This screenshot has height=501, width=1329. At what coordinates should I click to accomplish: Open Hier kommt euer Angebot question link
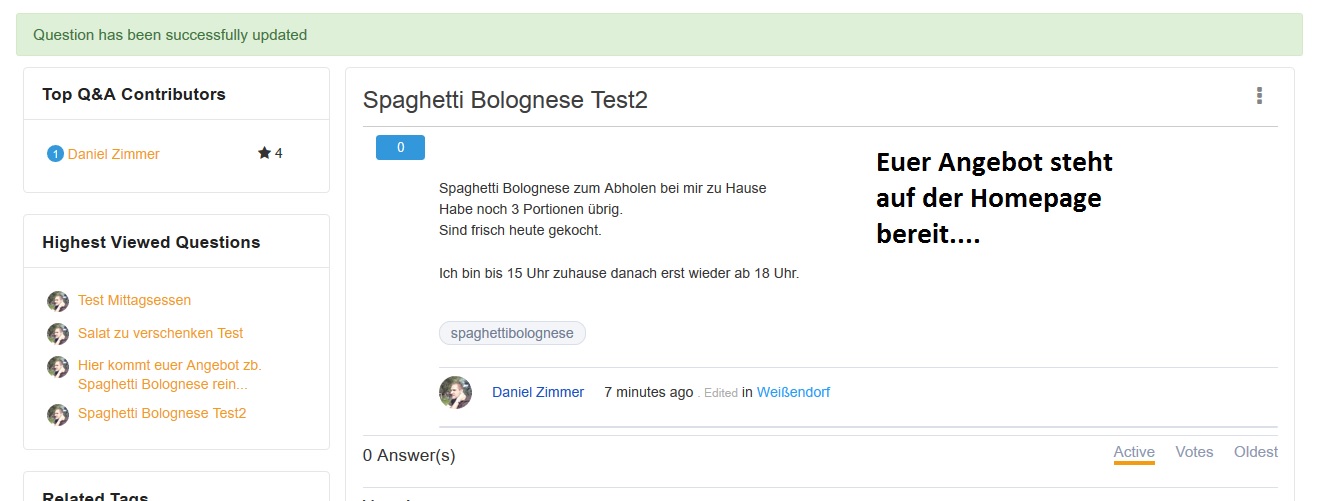point(169,375)
